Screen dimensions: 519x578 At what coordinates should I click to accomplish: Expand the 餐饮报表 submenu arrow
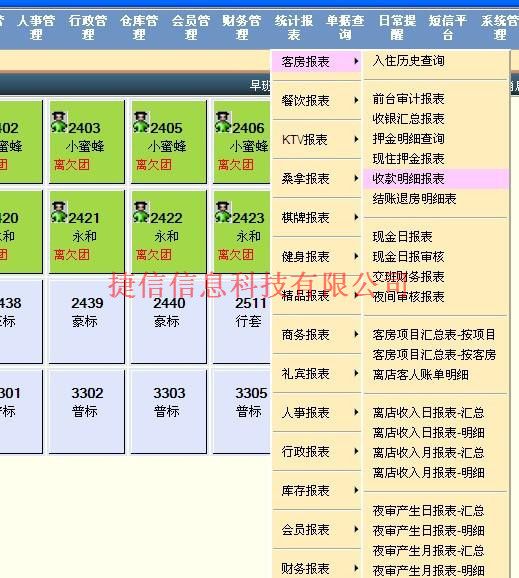pos(356,100)
